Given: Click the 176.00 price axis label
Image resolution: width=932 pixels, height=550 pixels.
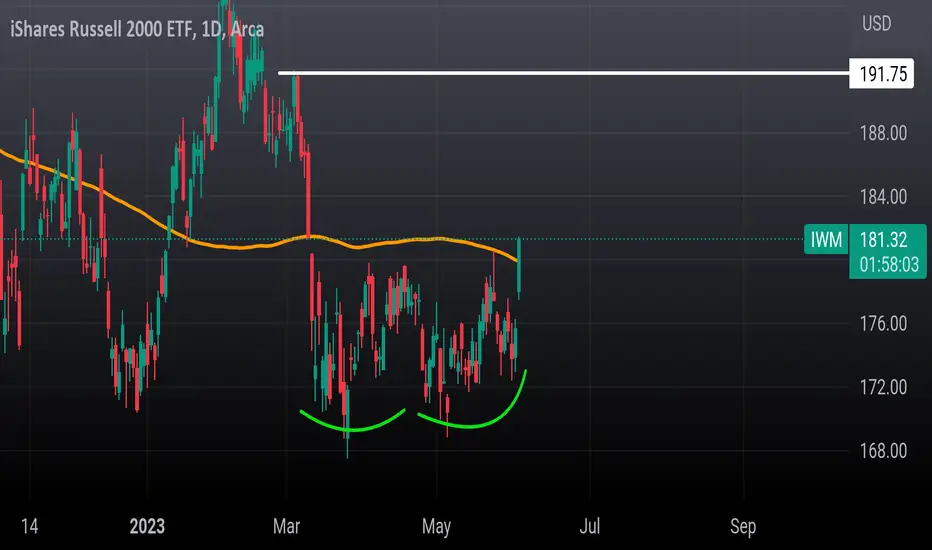Looking at the screenshot, I should pyautogui.click(x=883, y=324).
